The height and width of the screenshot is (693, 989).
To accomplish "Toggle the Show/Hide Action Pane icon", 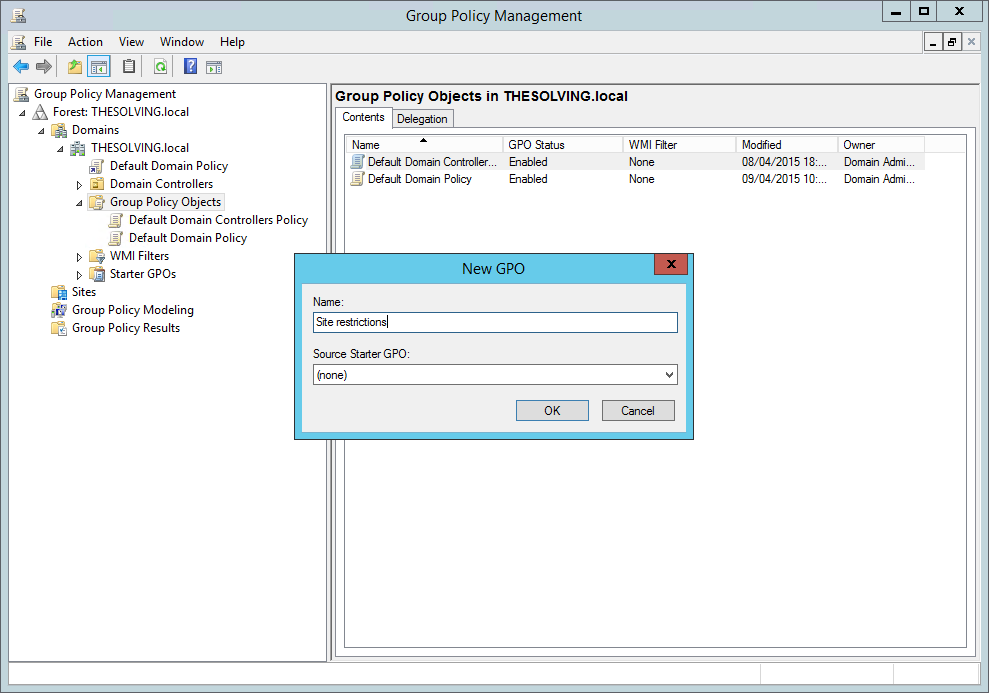I will tap(214, 67).
